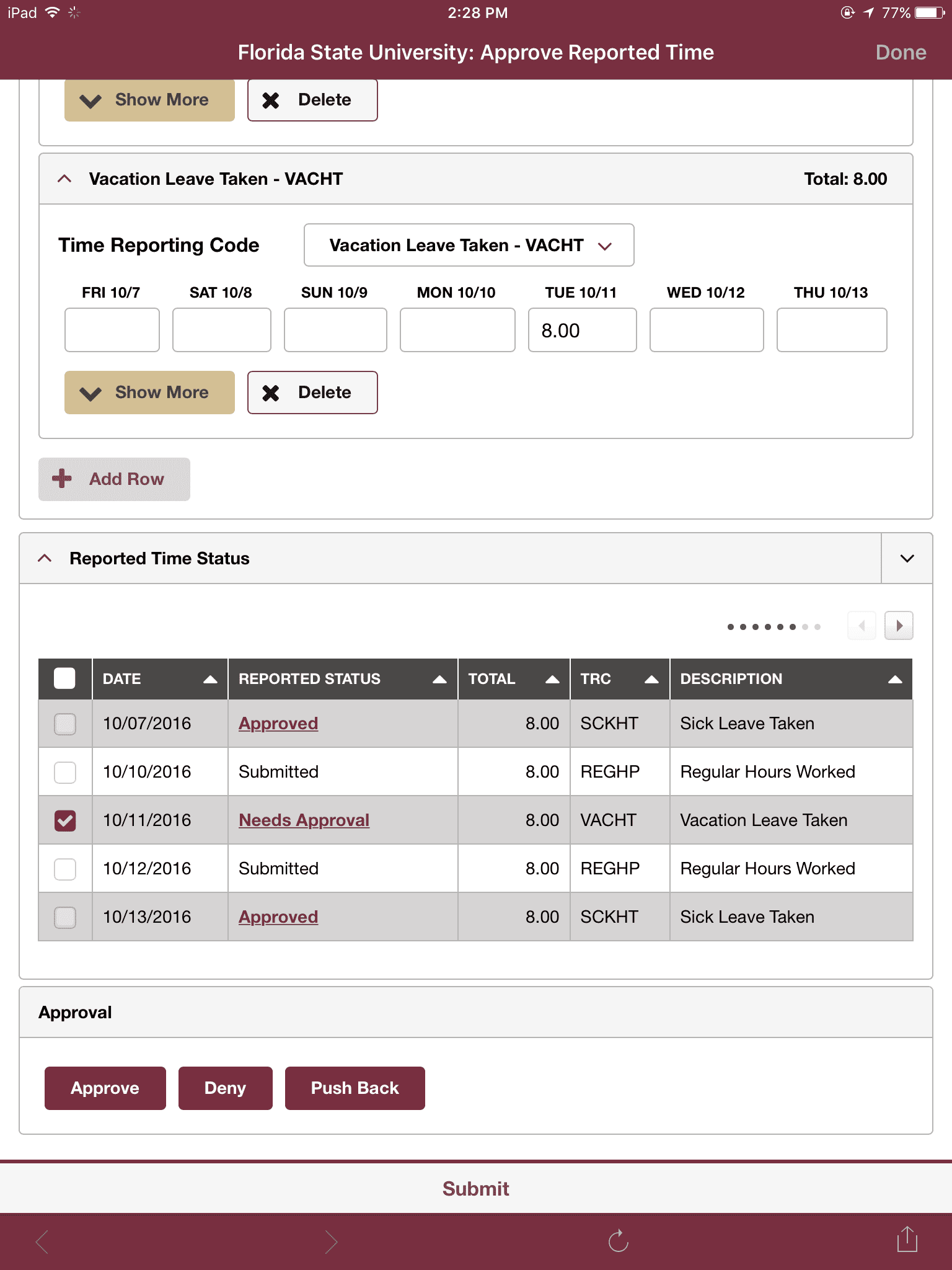The image size is (952, 1270).
Task: Open Time Reporting Code dropdown
Action: [469, 245]
